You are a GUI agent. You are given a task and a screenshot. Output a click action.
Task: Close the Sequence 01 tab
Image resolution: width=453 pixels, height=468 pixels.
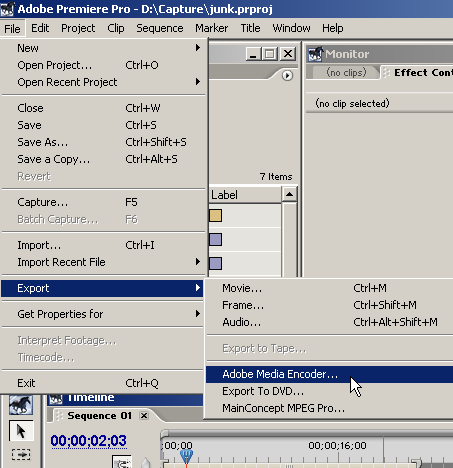coord(144,416)
